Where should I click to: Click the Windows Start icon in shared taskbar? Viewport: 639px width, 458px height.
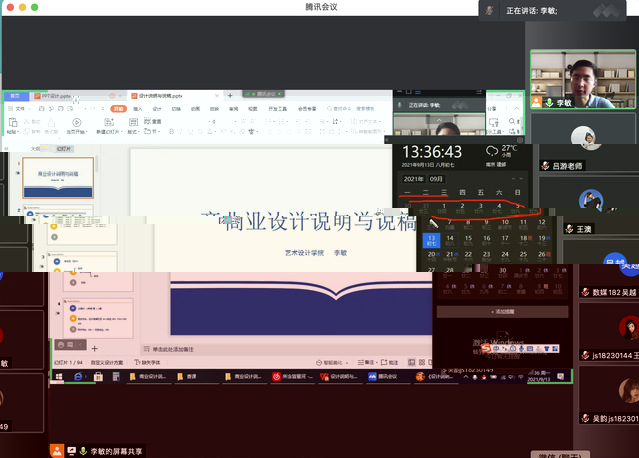click(x=59, y=376)
